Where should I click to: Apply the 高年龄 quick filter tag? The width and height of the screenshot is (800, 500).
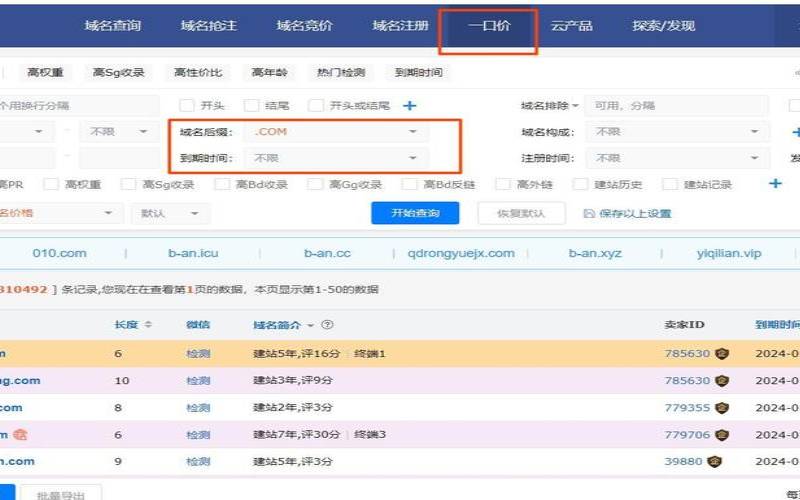269,72
